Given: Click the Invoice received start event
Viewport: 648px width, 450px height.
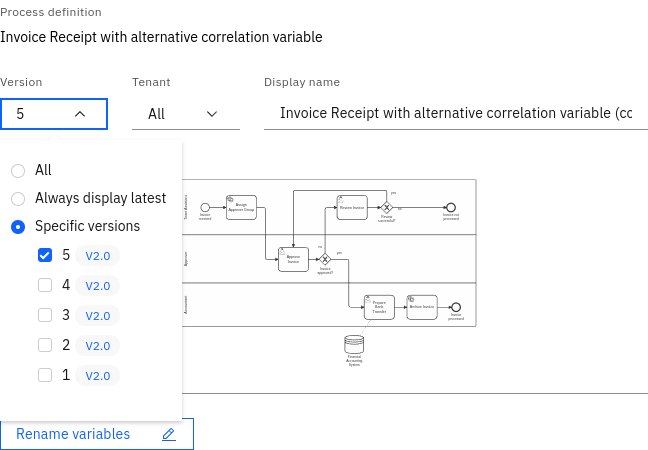Looking at the screenshot, I should [205, 208].
